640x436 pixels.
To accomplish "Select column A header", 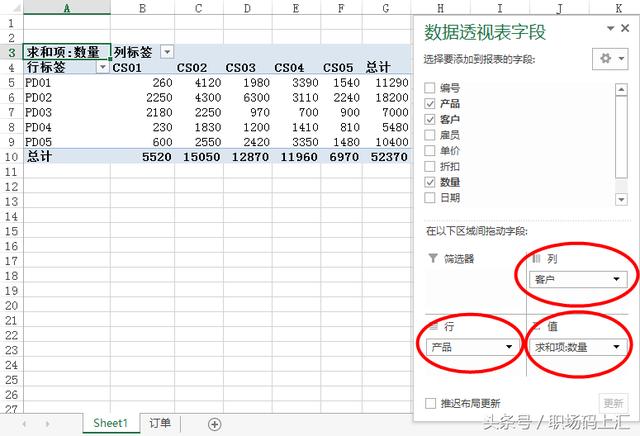I will click(67, 8).
